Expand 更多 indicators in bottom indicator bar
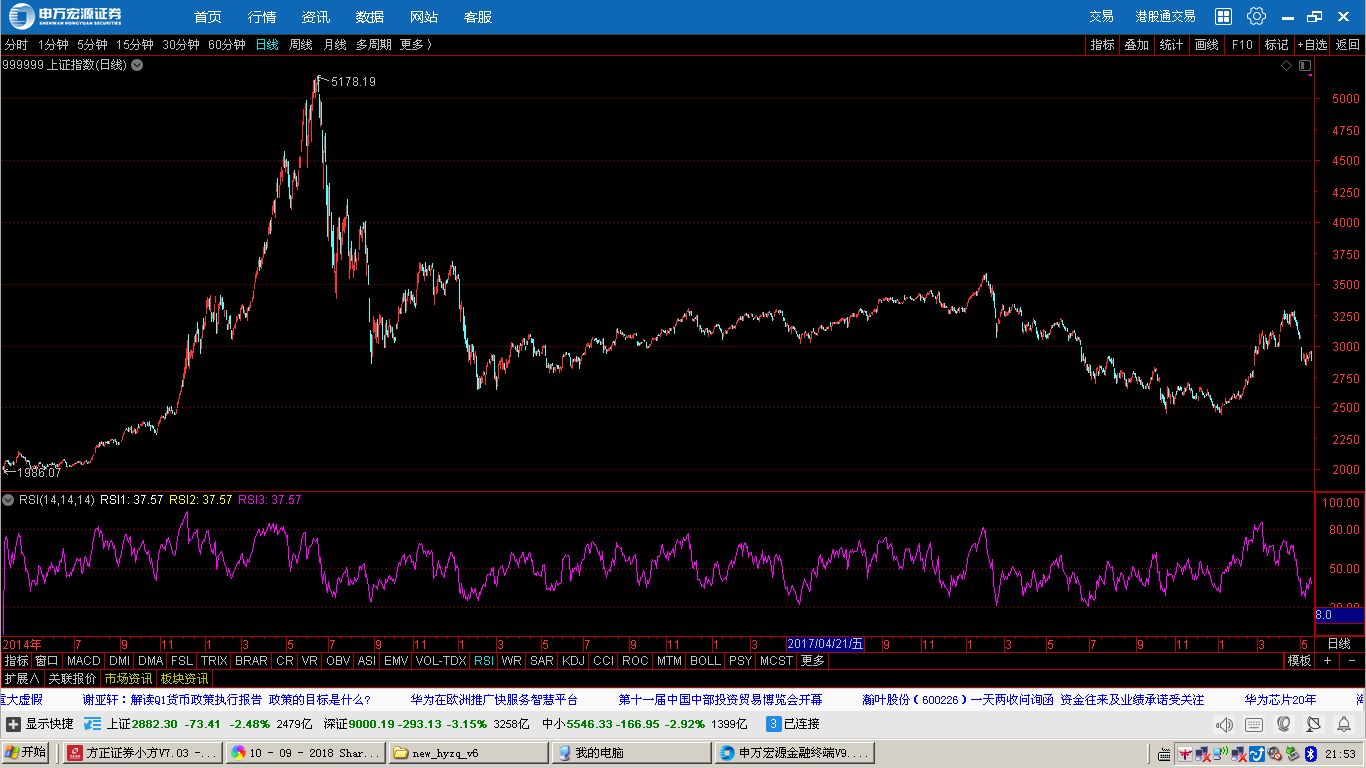 [813, 661]
